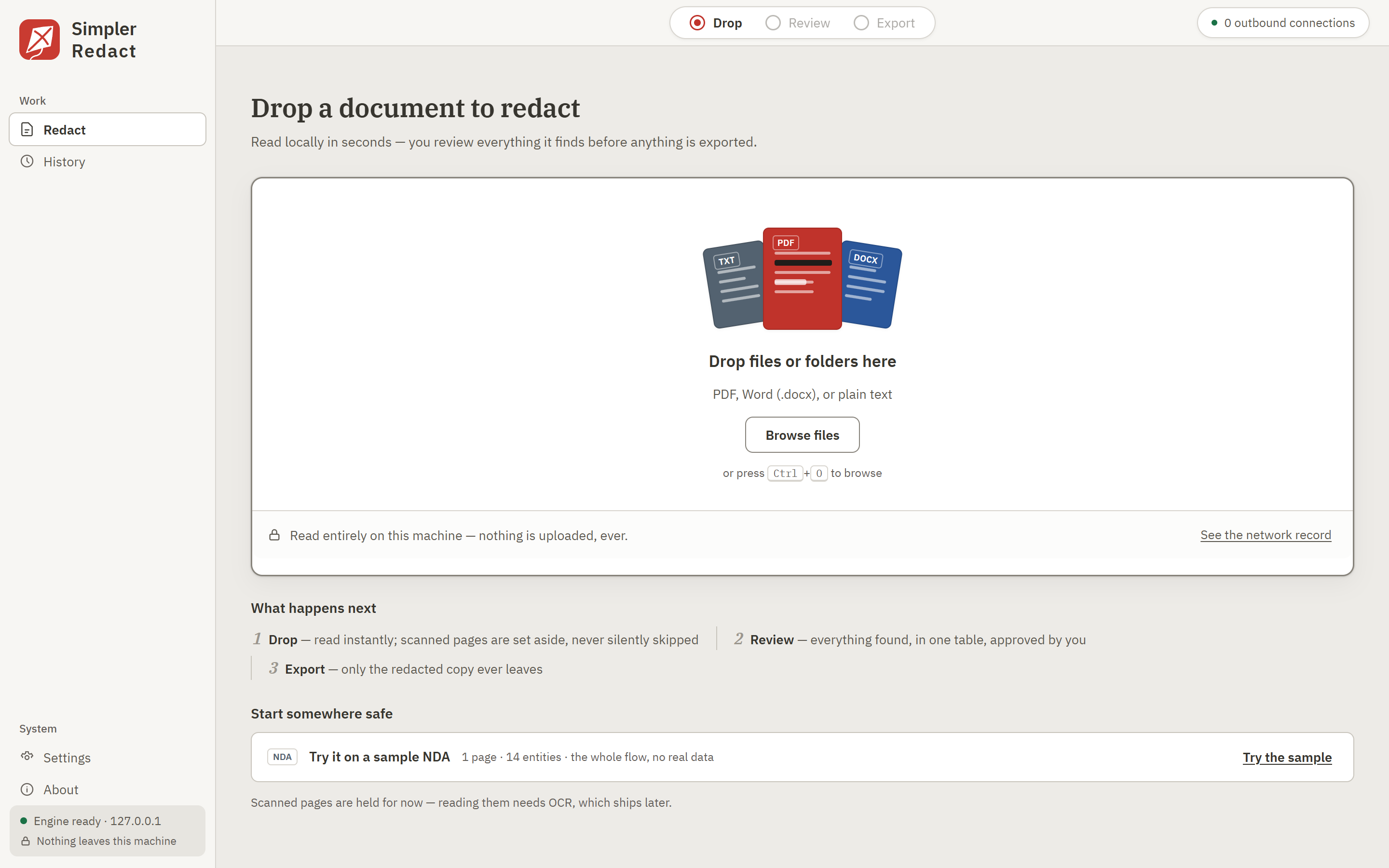Screen dimensions: 1389x868
Task: Click the About info icon
Action: coord(27,789)
